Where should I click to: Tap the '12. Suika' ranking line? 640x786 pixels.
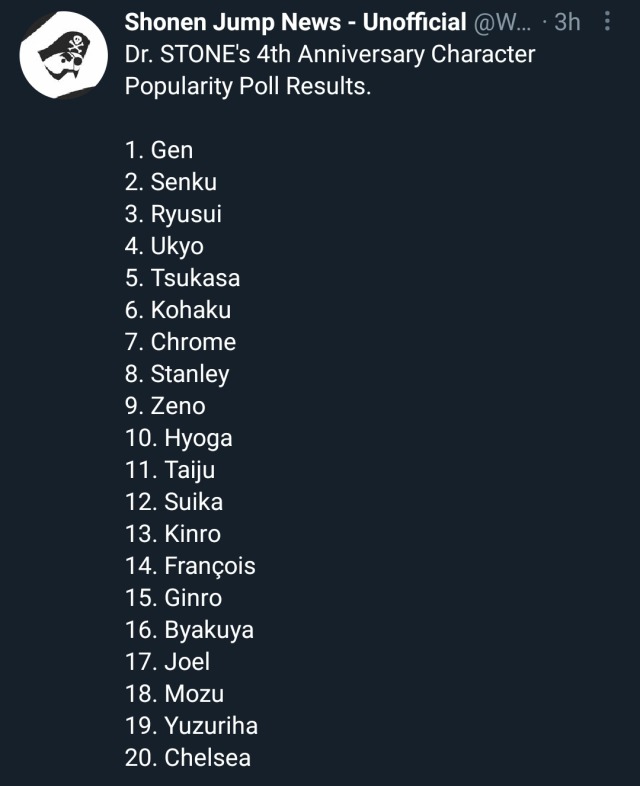coord(174,502)
